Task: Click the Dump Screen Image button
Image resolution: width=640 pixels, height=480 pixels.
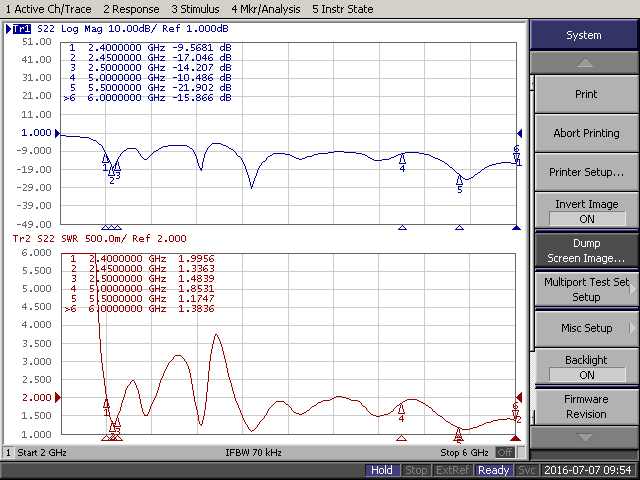Action: pos(585,250)
